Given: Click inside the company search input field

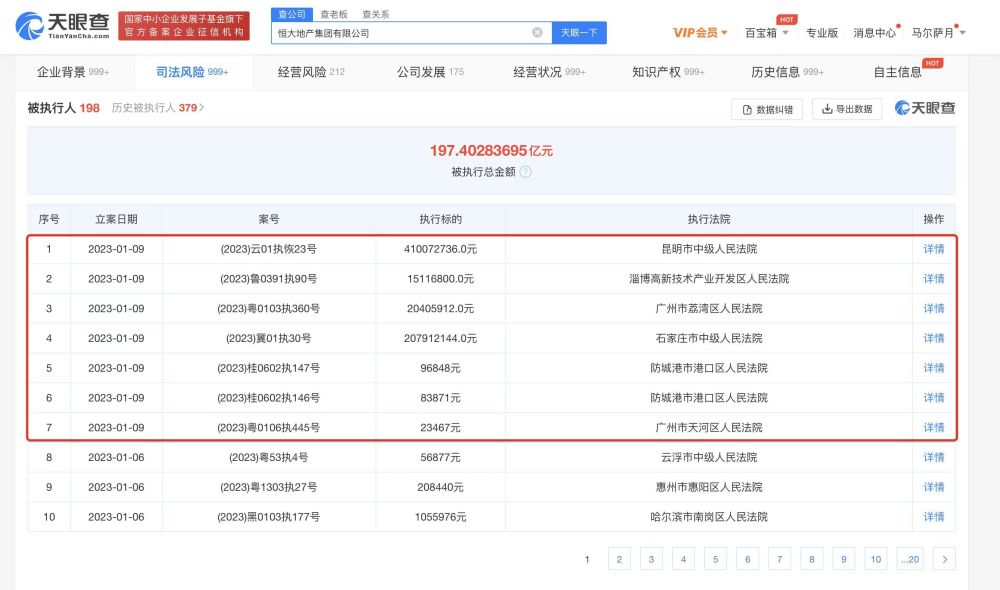Looking at the screenshot, I should [400, 33].
